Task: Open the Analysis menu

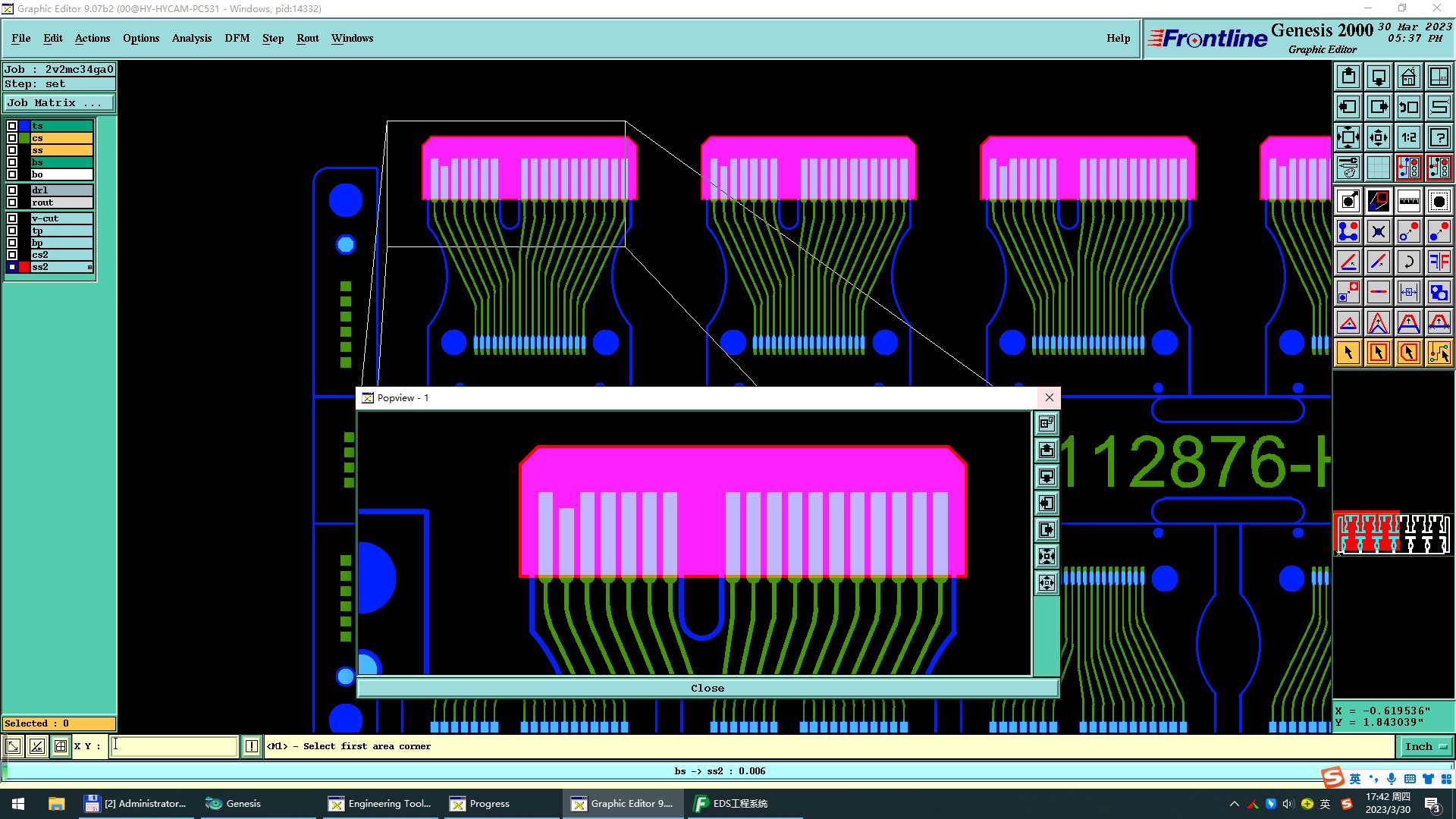Action: 191,38
